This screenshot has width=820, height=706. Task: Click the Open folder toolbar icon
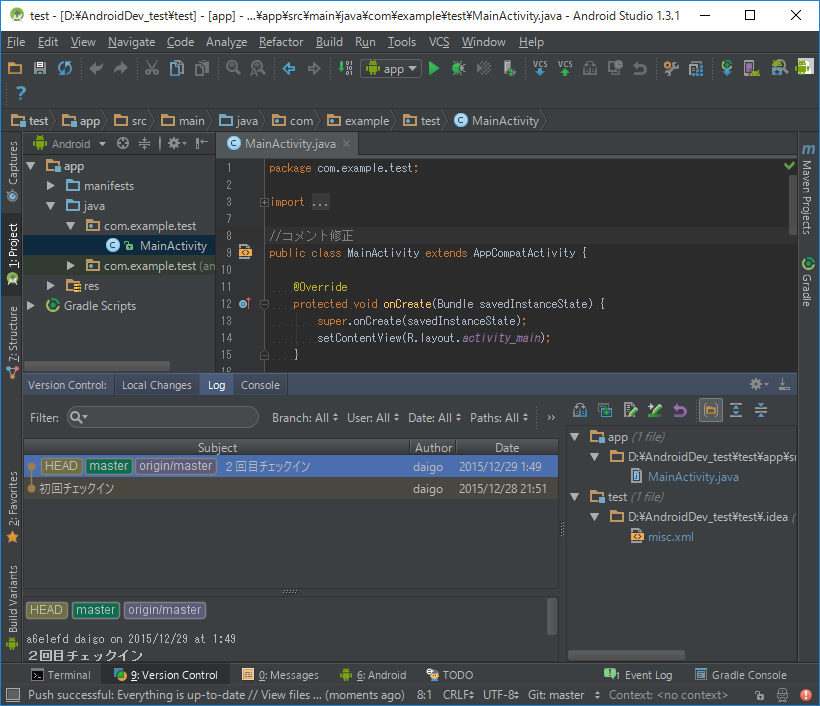coord(15,69)
